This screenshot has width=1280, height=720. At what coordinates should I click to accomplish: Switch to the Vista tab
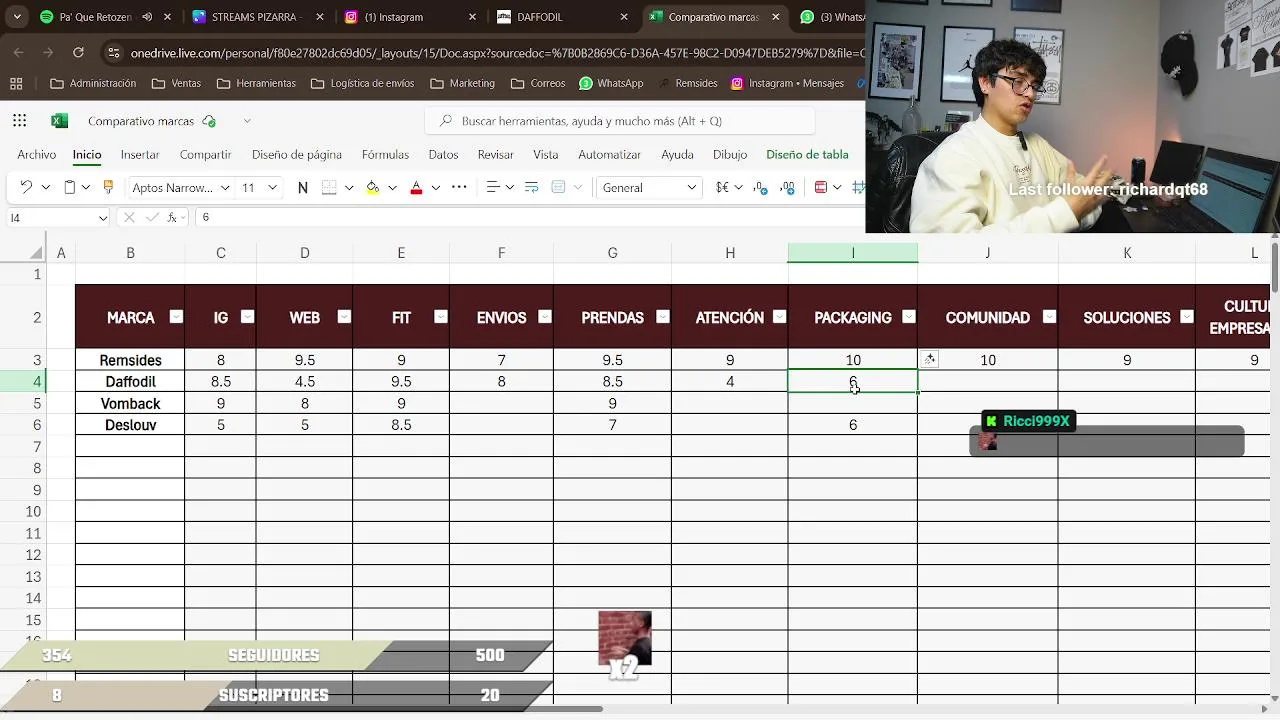coord(546,155)
